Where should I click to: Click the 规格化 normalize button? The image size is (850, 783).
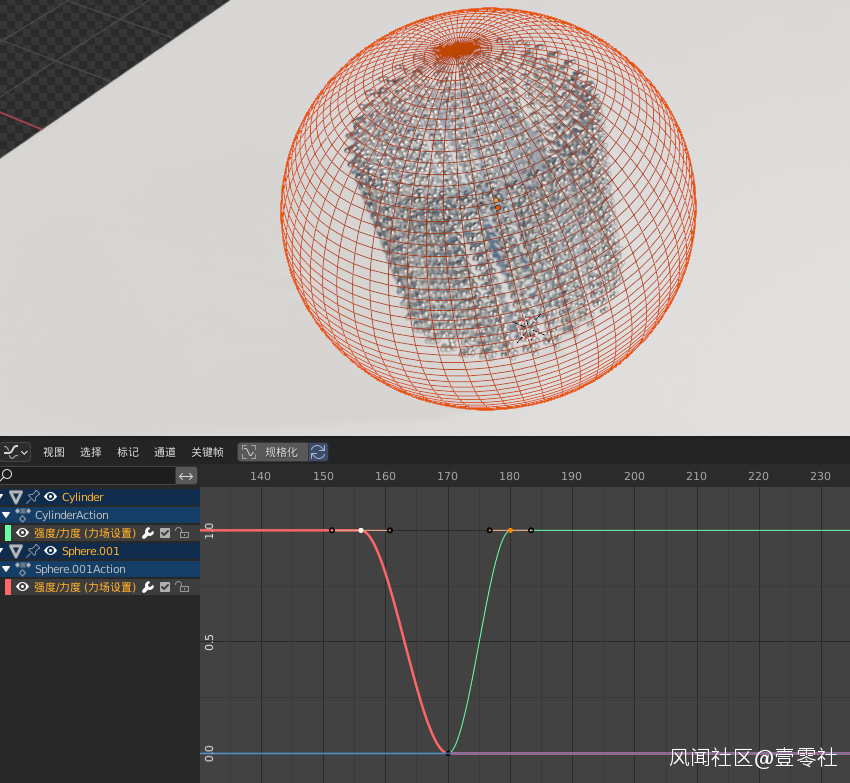pyautogui.click(x=273, y=452)
